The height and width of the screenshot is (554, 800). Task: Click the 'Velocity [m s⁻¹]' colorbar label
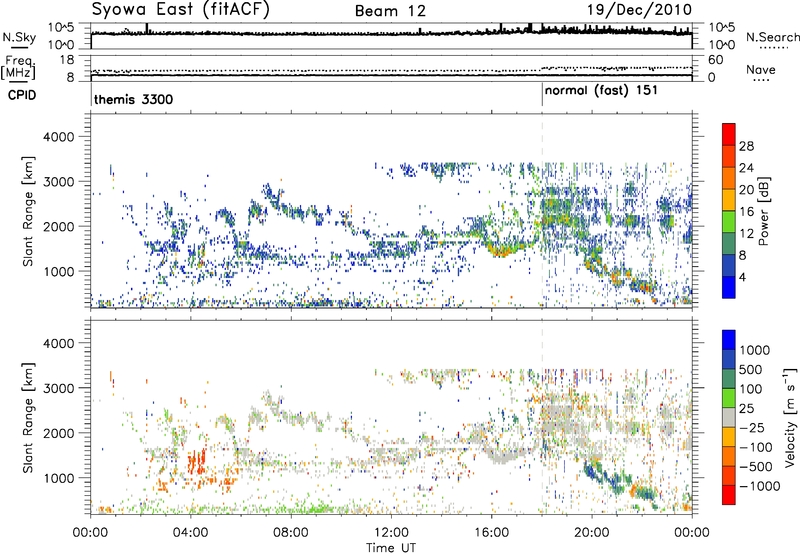tap(789, 417)
